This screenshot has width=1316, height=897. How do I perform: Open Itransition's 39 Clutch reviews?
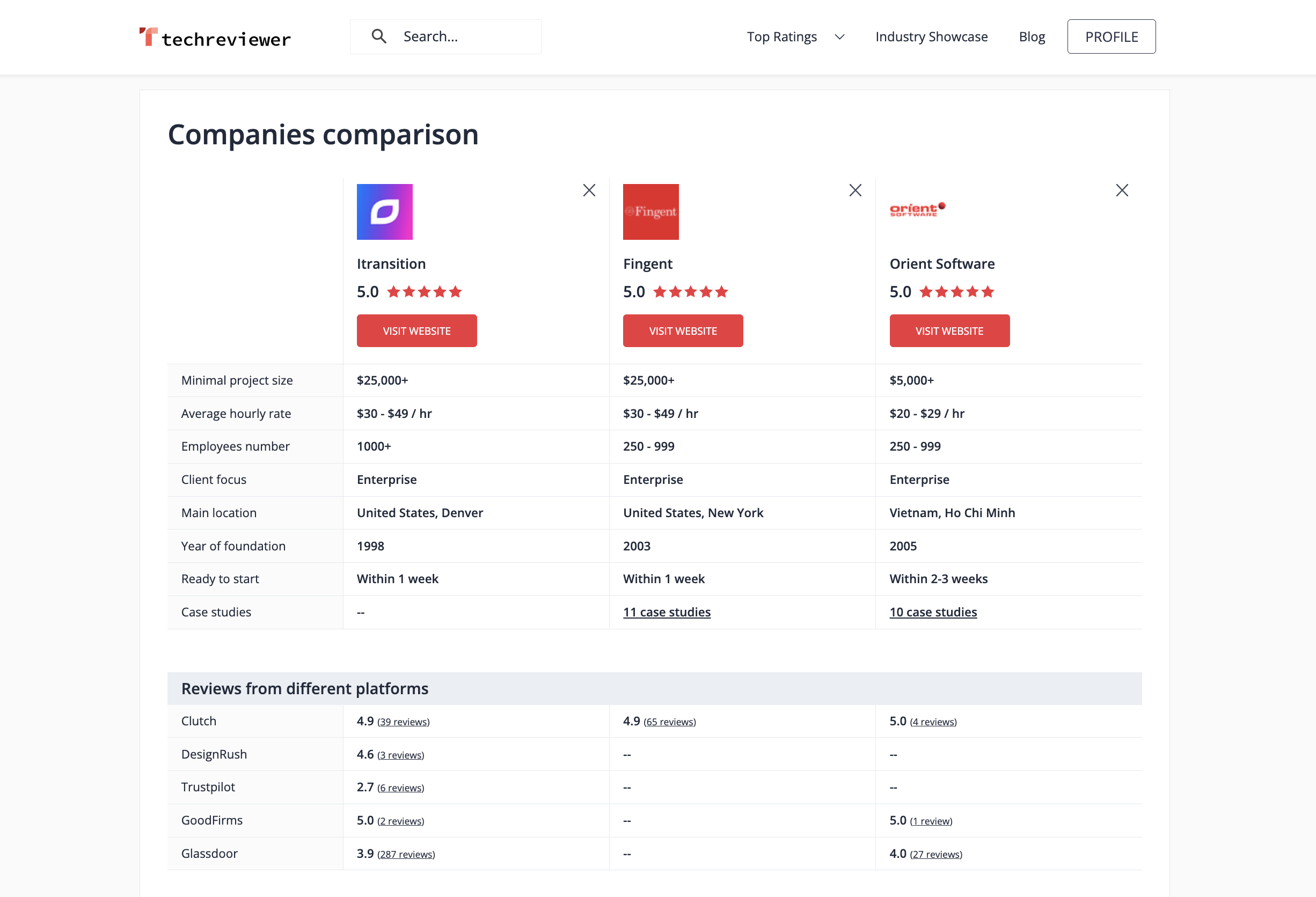pyautogui.click(x=403, y=722)
